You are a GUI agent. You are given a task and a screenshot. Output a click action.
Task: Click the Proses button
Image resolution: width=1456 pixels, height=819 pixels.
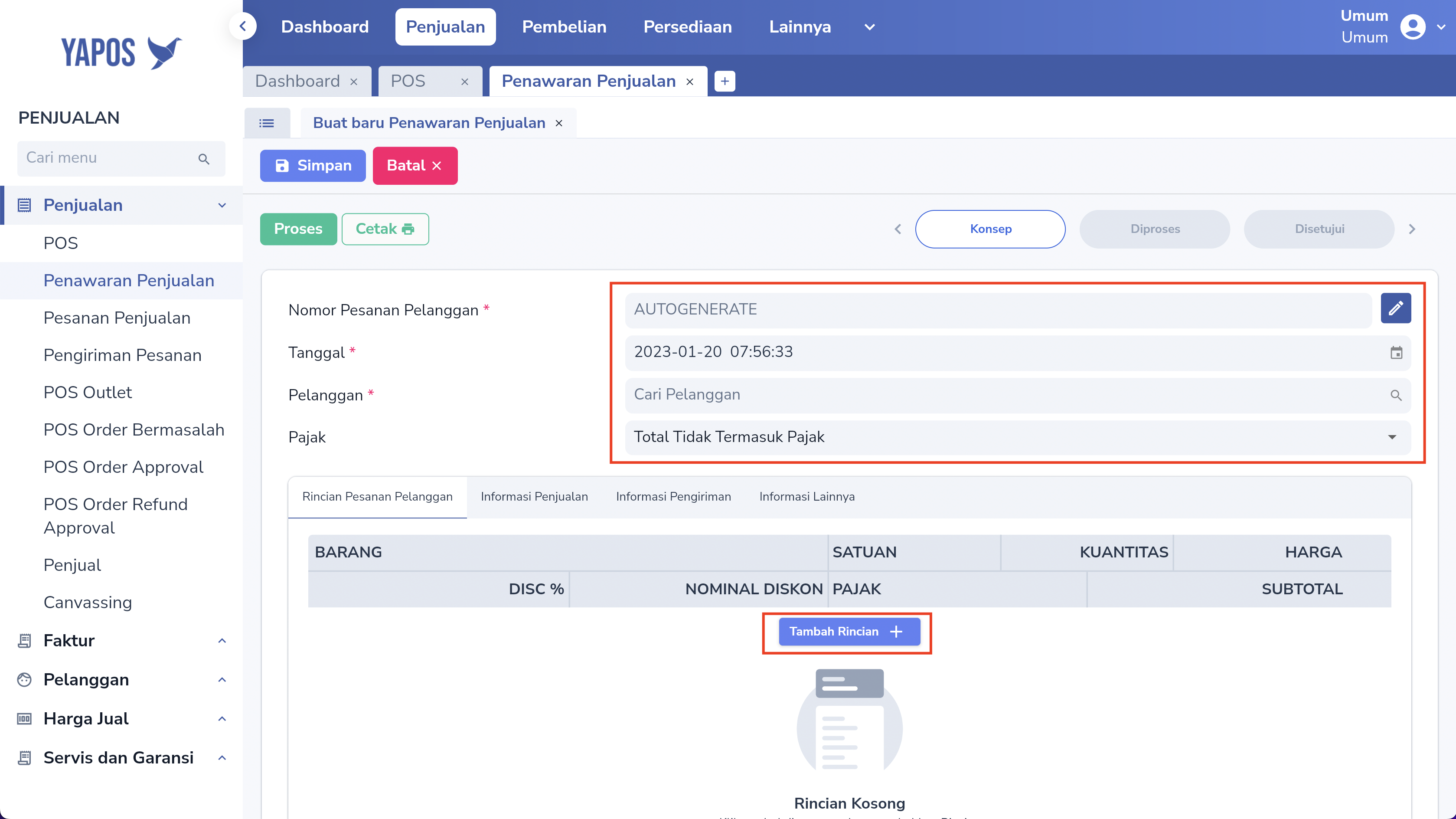pyautogui.click(x=298, y=229)
